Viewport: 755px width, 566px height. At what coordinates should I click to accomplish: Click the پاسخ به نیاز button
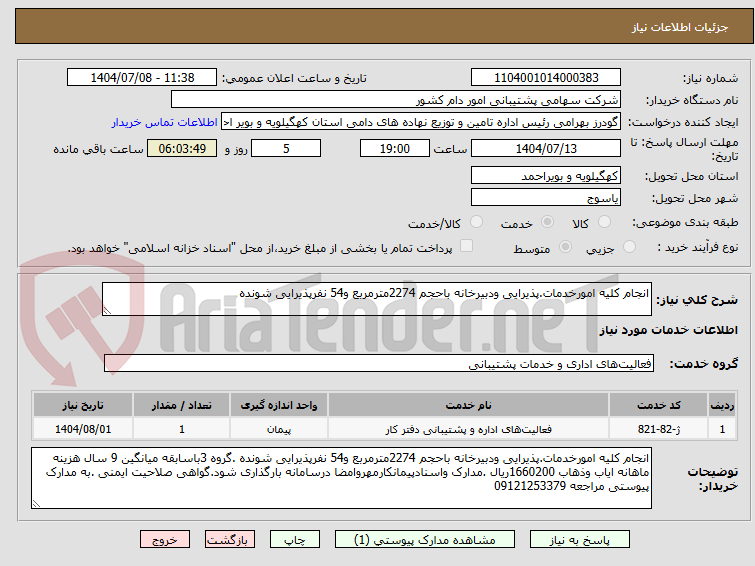click(580, 540)
